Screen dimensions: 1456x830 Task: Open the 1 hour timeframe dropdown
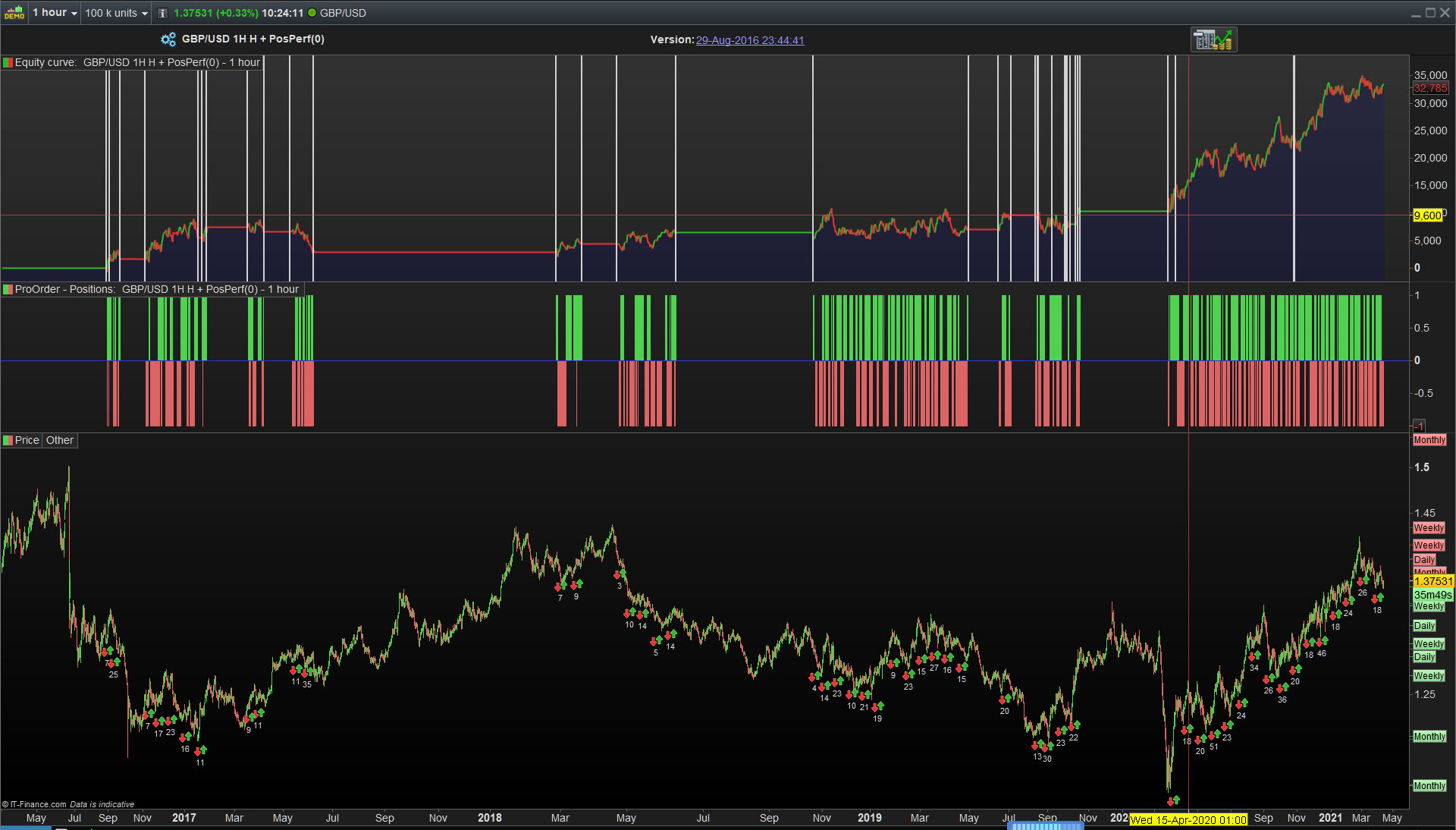(x=55, y=13)
